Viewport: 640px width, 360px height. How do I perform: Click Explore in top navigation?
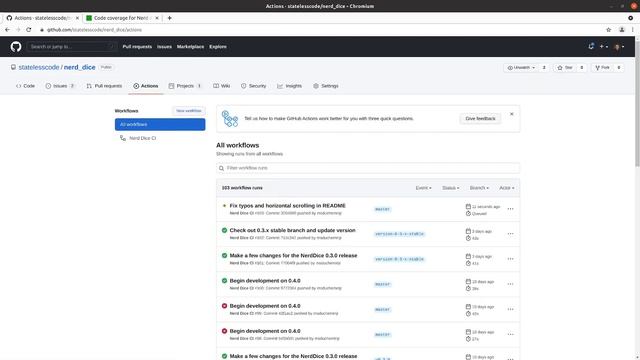[x=218, y=47]
